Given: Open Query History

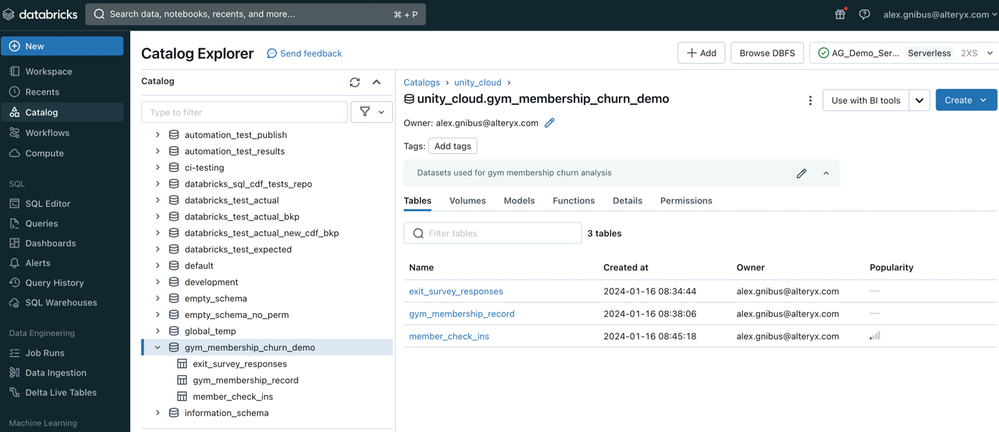Looking at the screenshot, I should pos(62,283).
